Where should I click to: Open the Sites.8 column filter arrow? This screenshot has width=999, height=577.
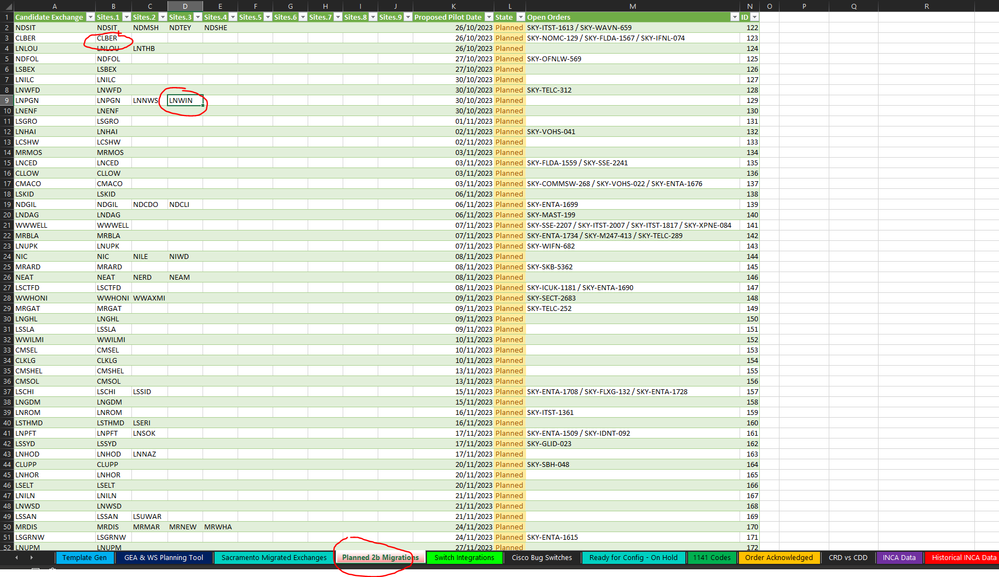click(373, 17)
